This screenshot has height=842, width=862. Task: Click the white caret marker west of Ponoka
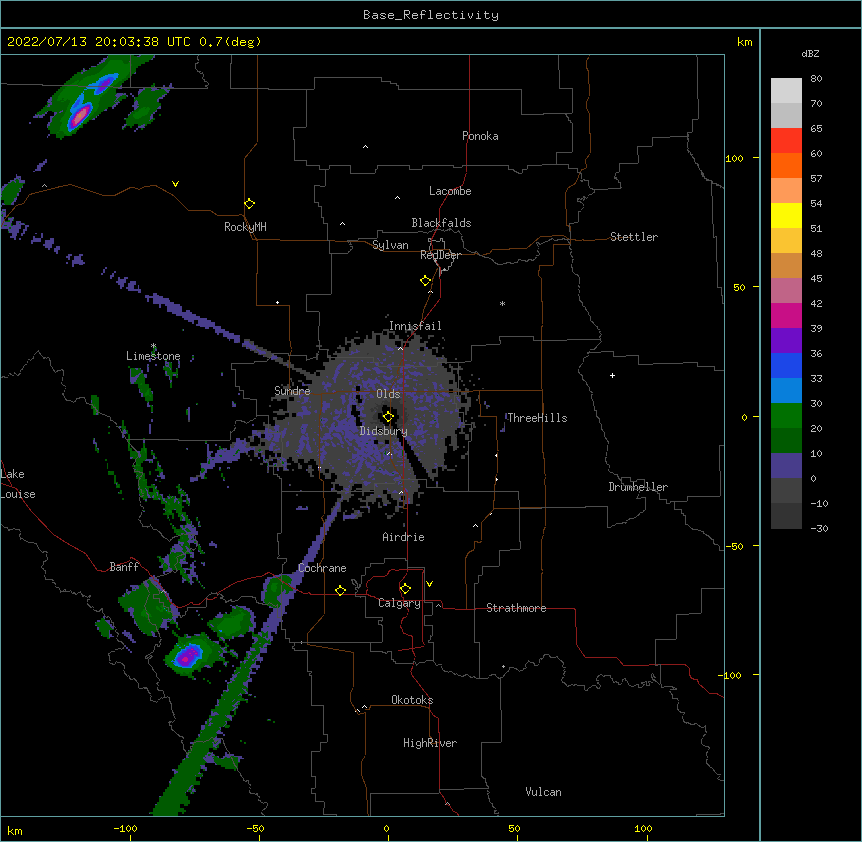365,147
